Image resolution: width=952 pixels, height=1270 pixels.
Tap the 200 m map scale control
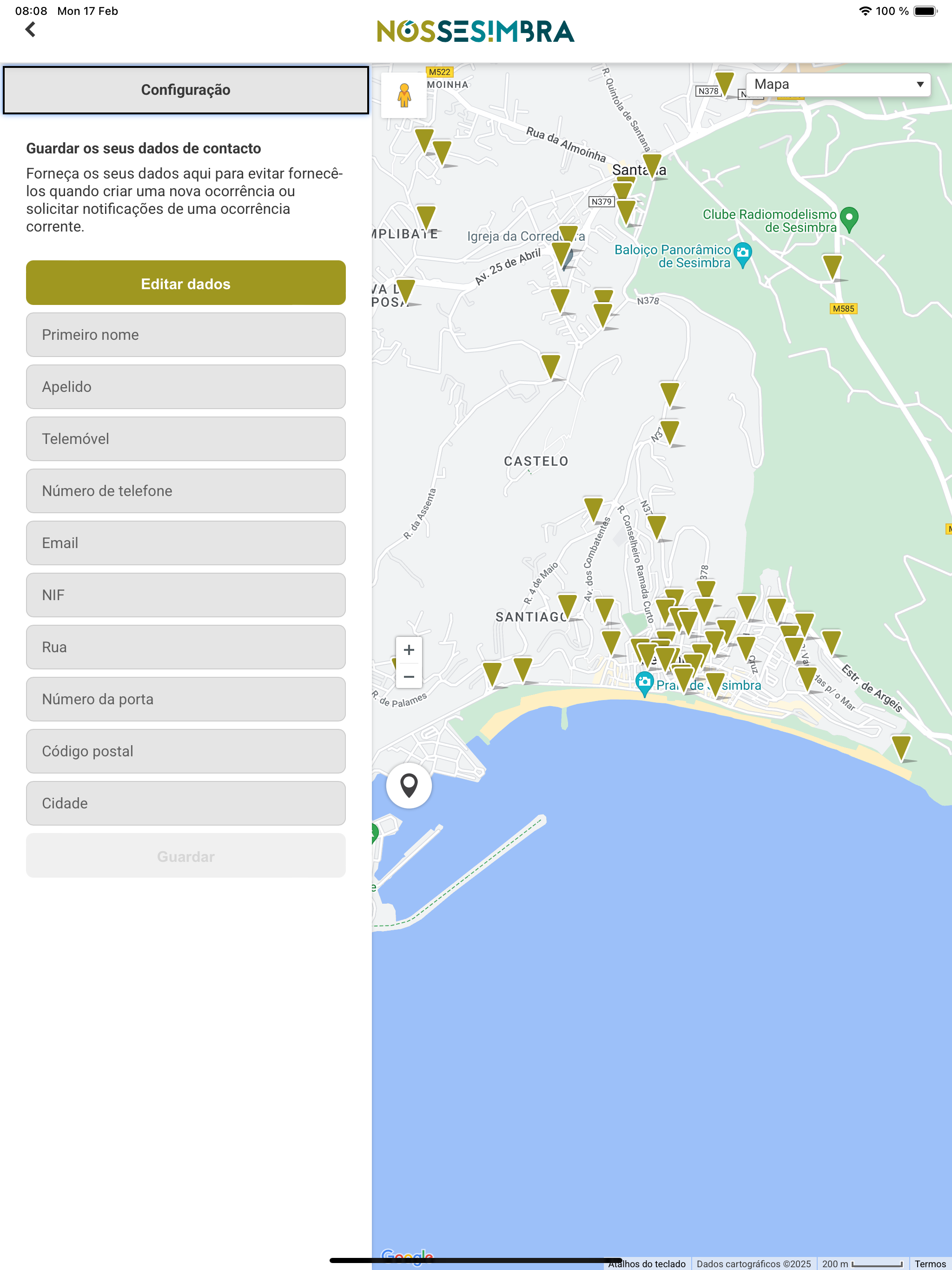click(x=862, y=1263)
